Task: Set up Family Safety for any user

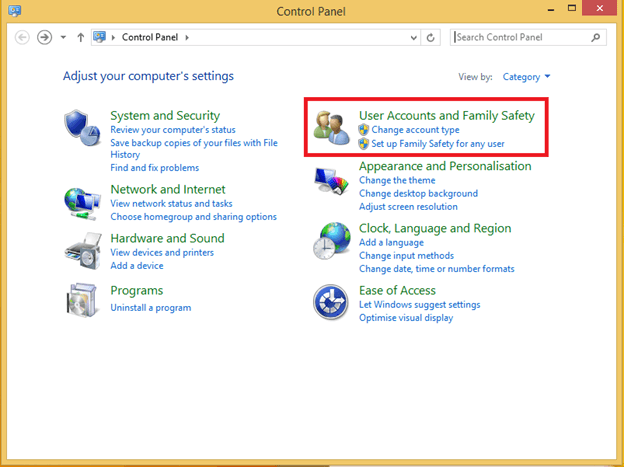Action: tap(438, 144)
